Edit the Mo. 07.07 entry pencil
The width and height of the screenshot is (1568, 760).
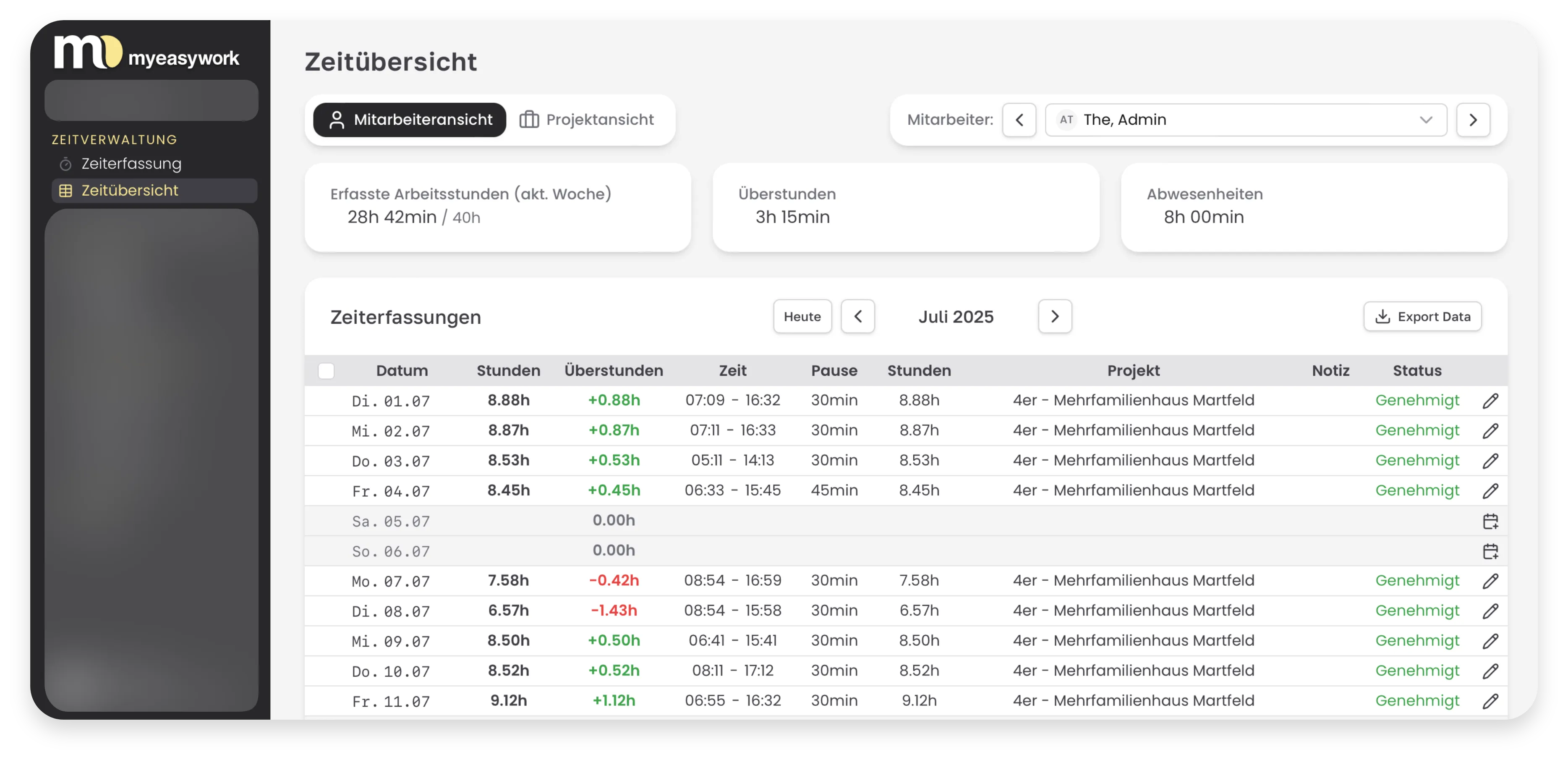1490,581
